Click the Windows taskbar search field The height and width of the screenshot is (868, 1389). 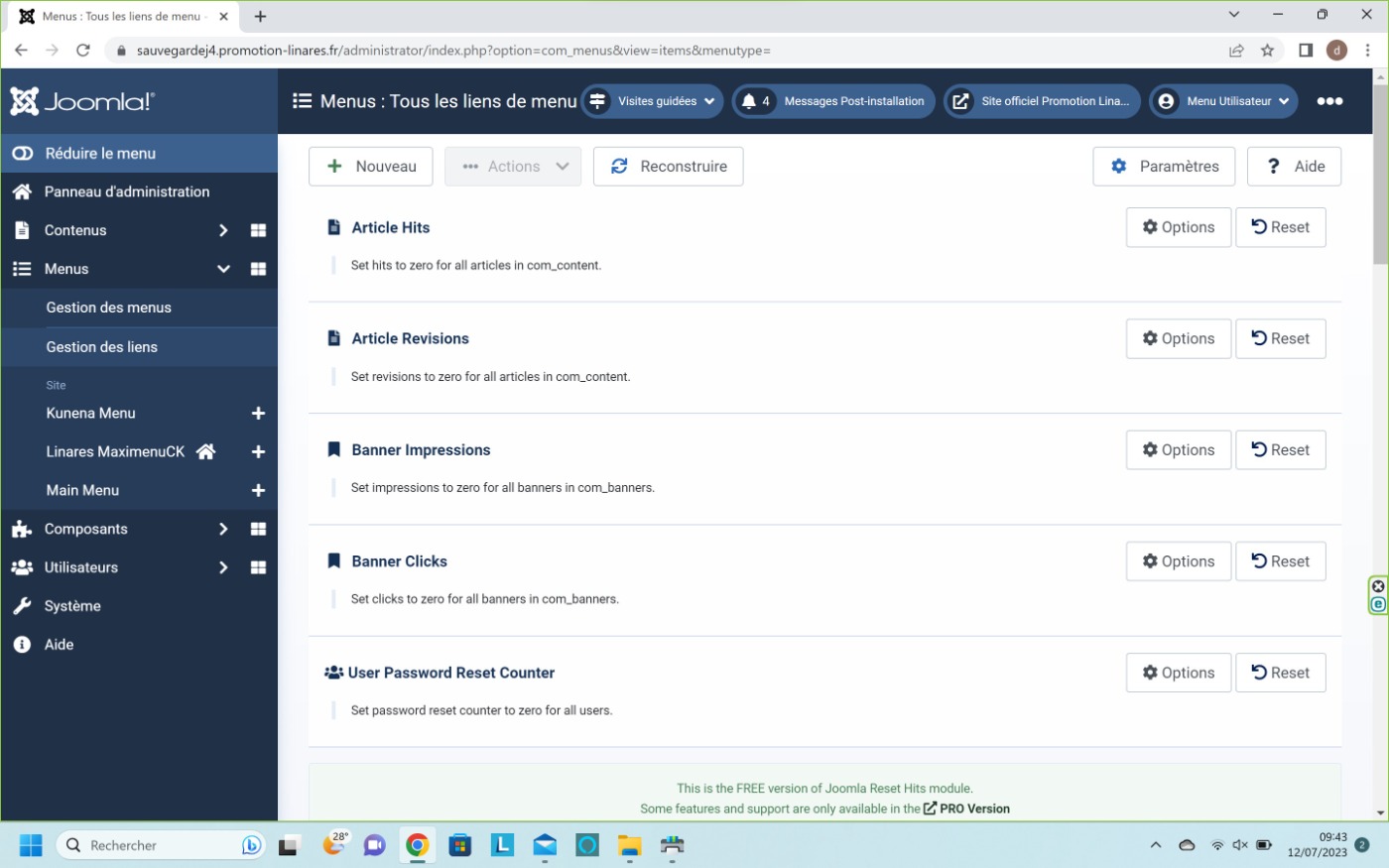pyautogui.click(x=159, y=845)
